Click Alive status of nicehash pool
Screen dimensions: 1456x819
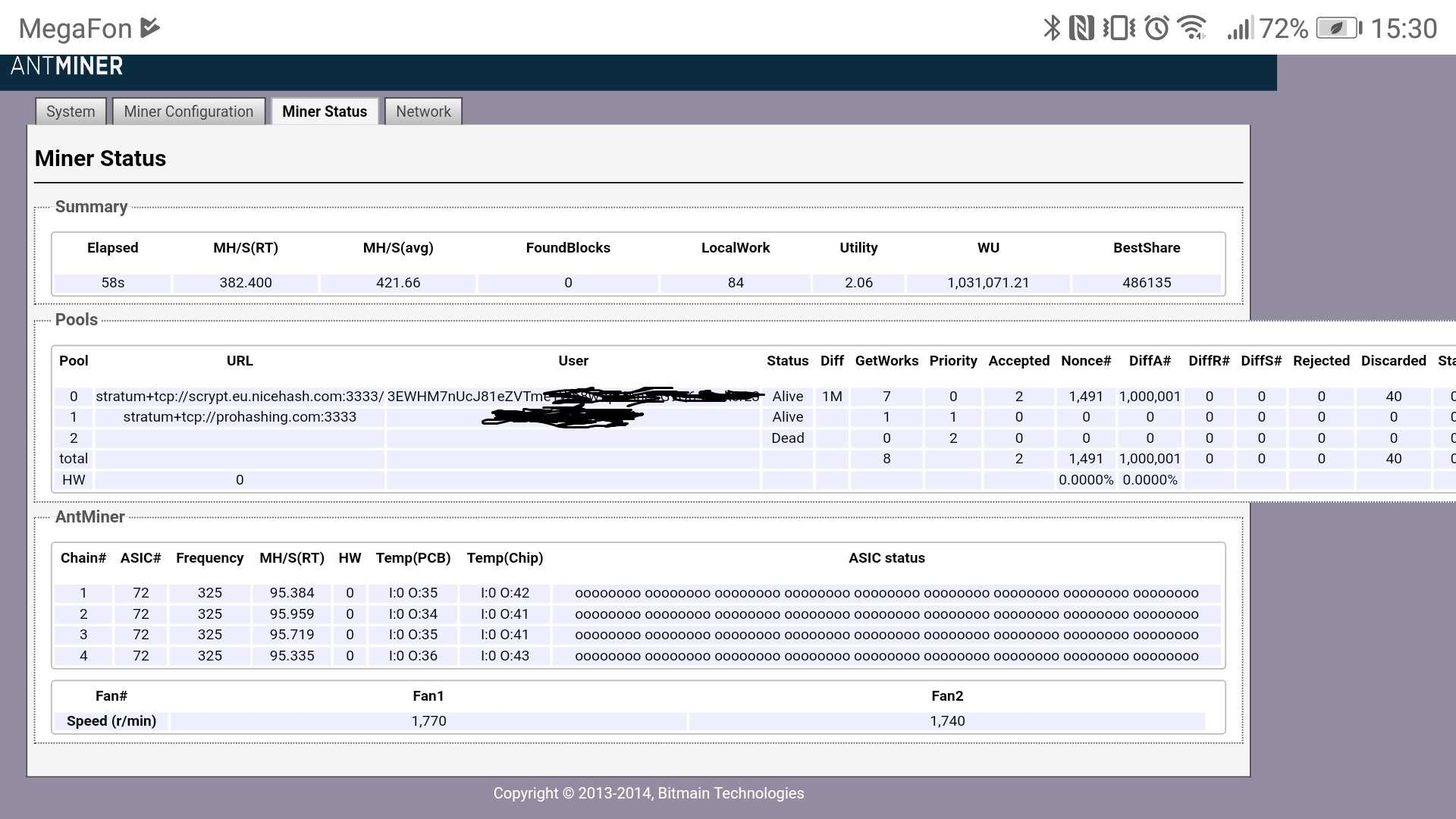tap(788, 397)
